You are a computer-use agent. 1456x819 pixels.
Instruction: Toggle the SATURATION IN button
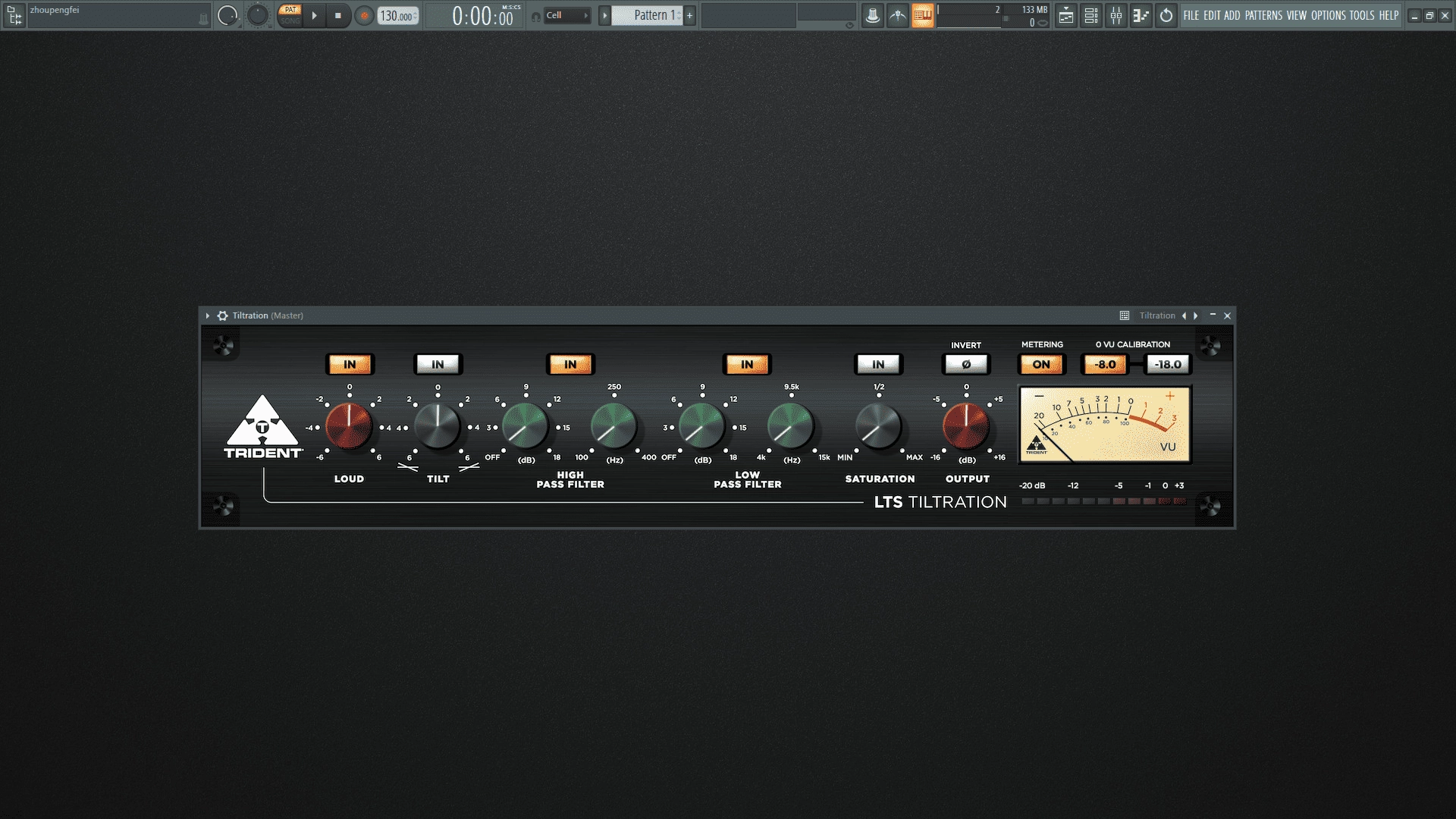point(878,365)
